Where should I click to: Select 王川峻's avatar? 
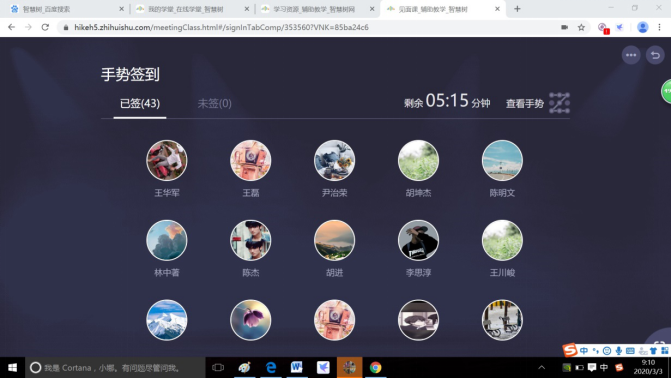[x=502, y=240]
